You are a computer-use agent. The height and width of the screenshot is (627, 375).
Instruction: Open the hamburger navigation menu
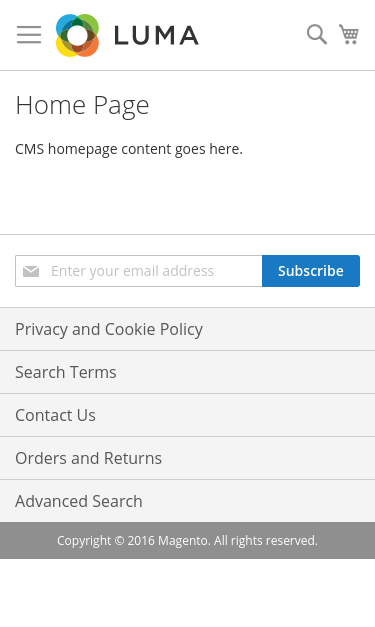pos(29,35)
